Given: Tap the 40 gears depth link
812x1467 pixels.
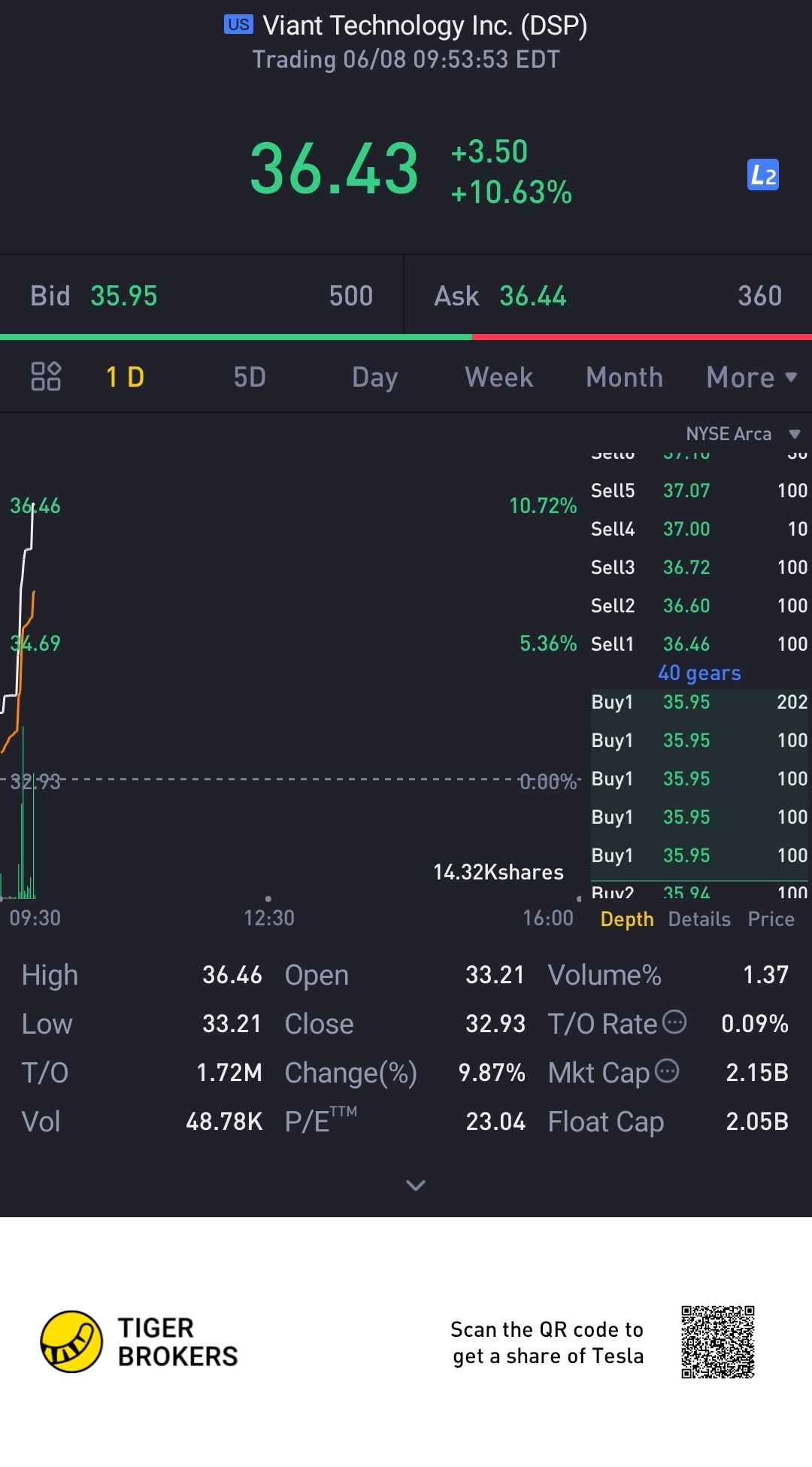Looking at the screenshot, I should click(699, 673).
